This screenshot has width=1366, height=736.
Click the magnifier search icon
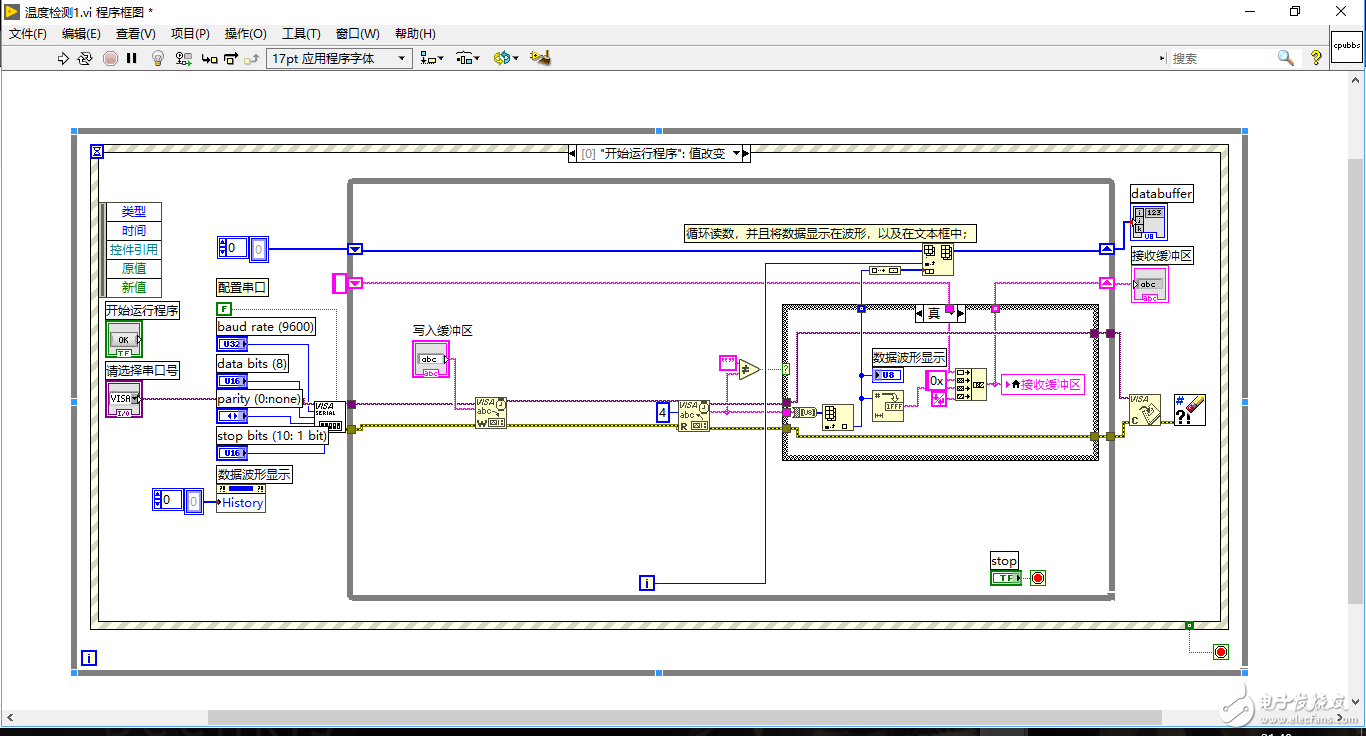click(1287, 59)
